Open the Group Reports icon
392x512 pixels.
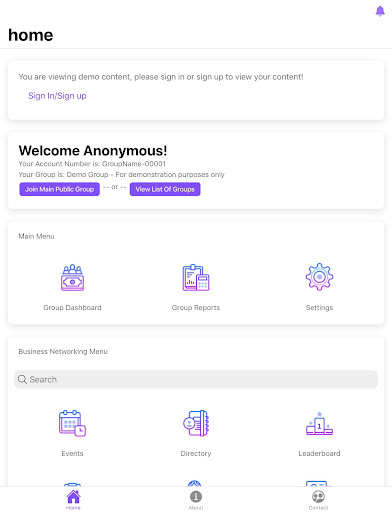point(196,277)
